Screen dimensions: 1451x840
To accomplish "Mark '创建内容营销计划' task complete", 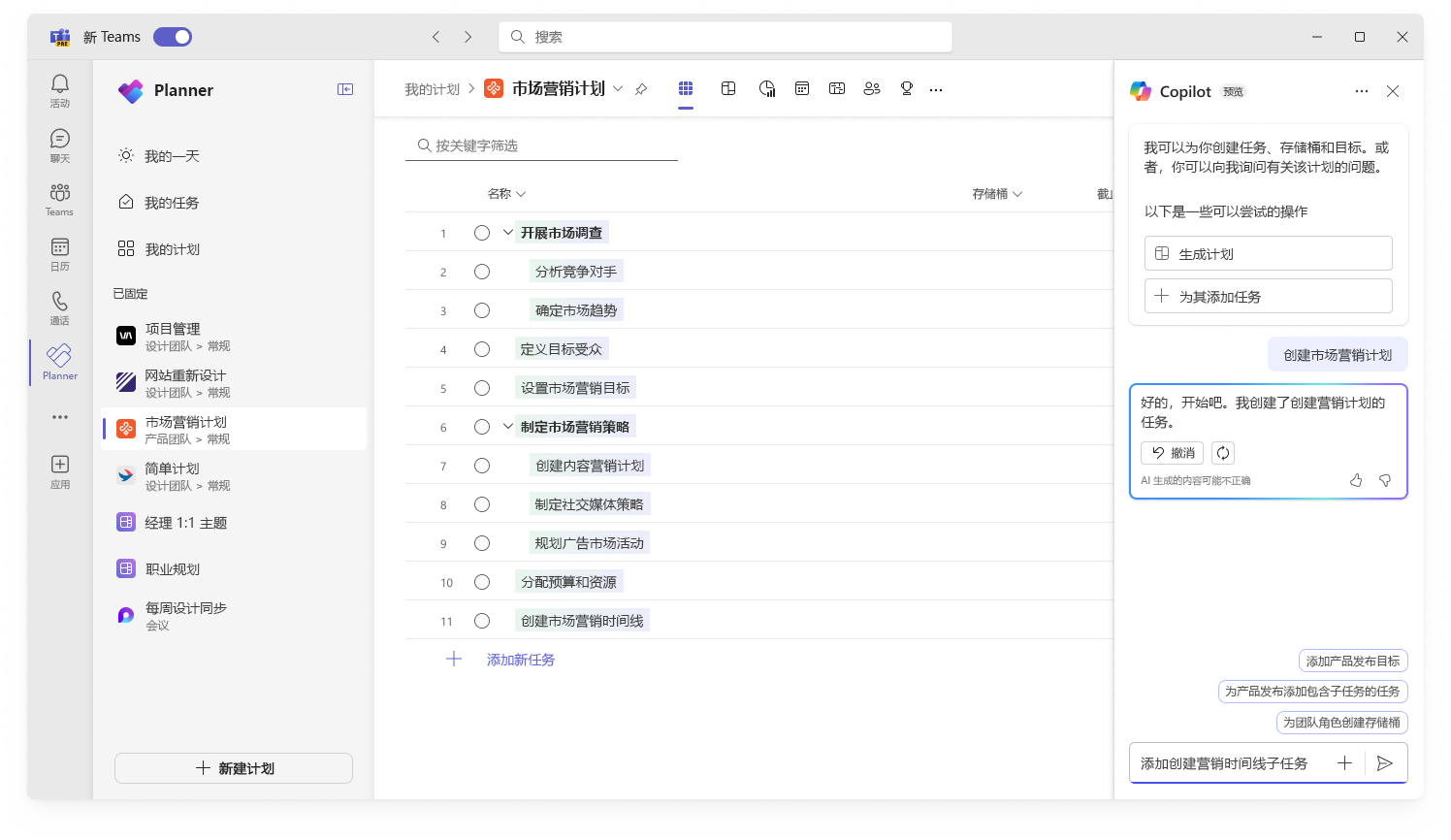I will [x=482, y=466].
